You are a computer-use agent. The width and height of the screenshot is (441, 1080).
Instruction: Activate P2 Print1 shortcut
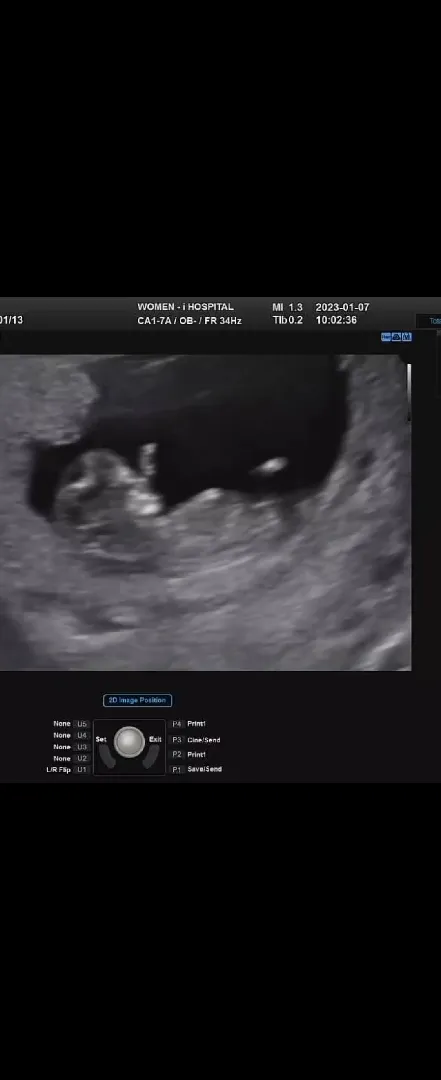click(x=189, y=755)
